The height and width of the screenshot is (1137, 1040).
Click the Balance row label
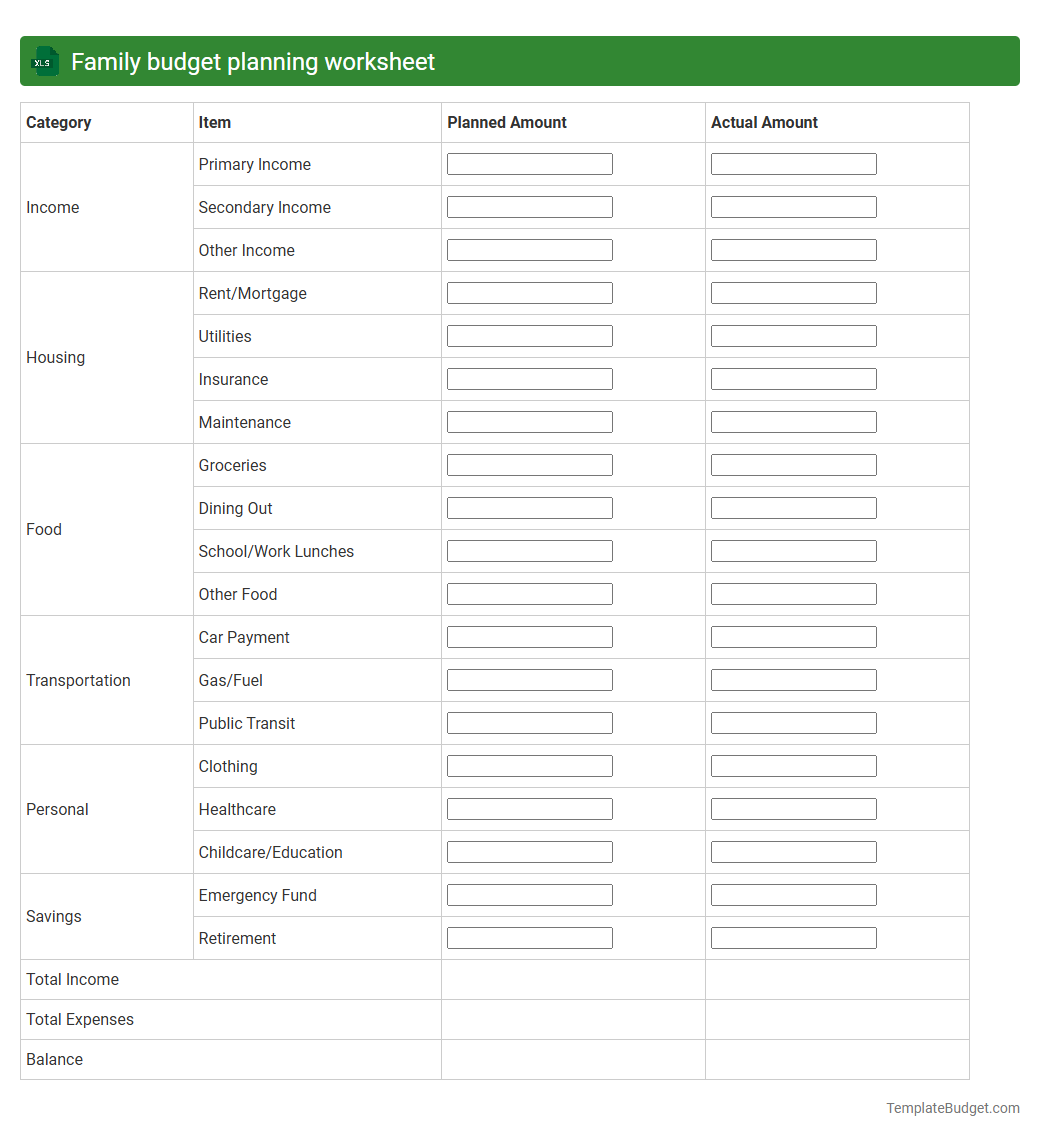coord(54,1059)
